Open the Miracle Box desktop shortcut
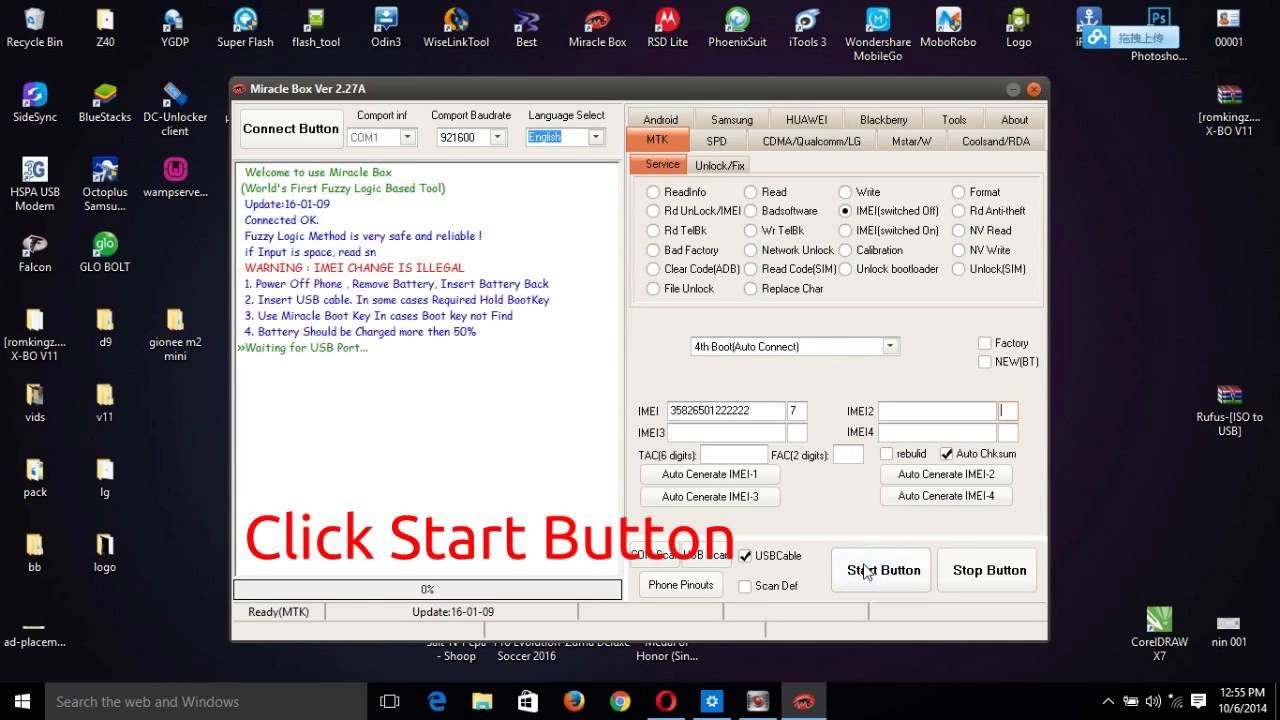This screenshot has width=1280, height=720. (597, 27)
